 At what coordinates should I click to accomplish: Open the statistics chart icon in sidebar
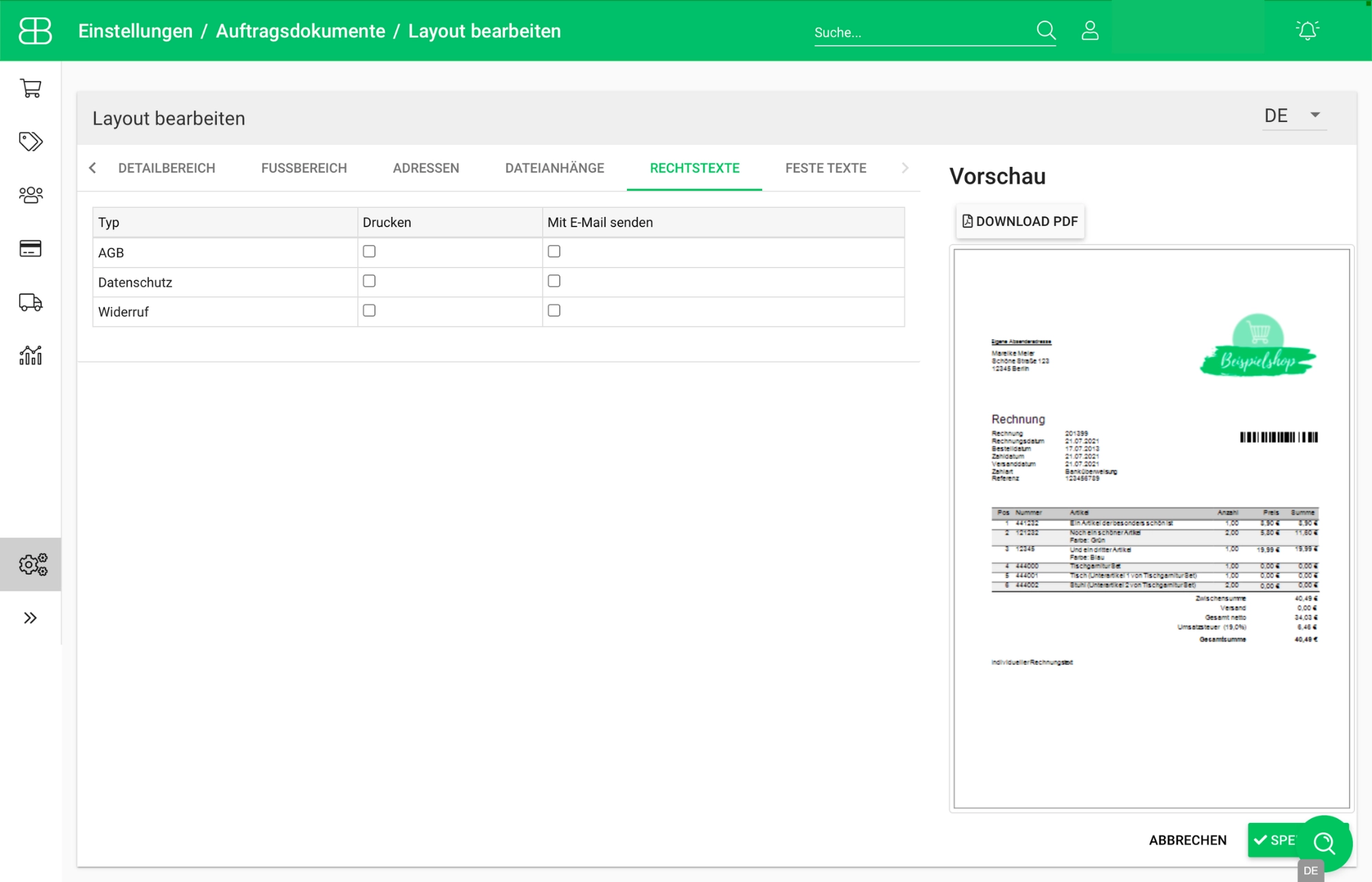click(30, 356)
